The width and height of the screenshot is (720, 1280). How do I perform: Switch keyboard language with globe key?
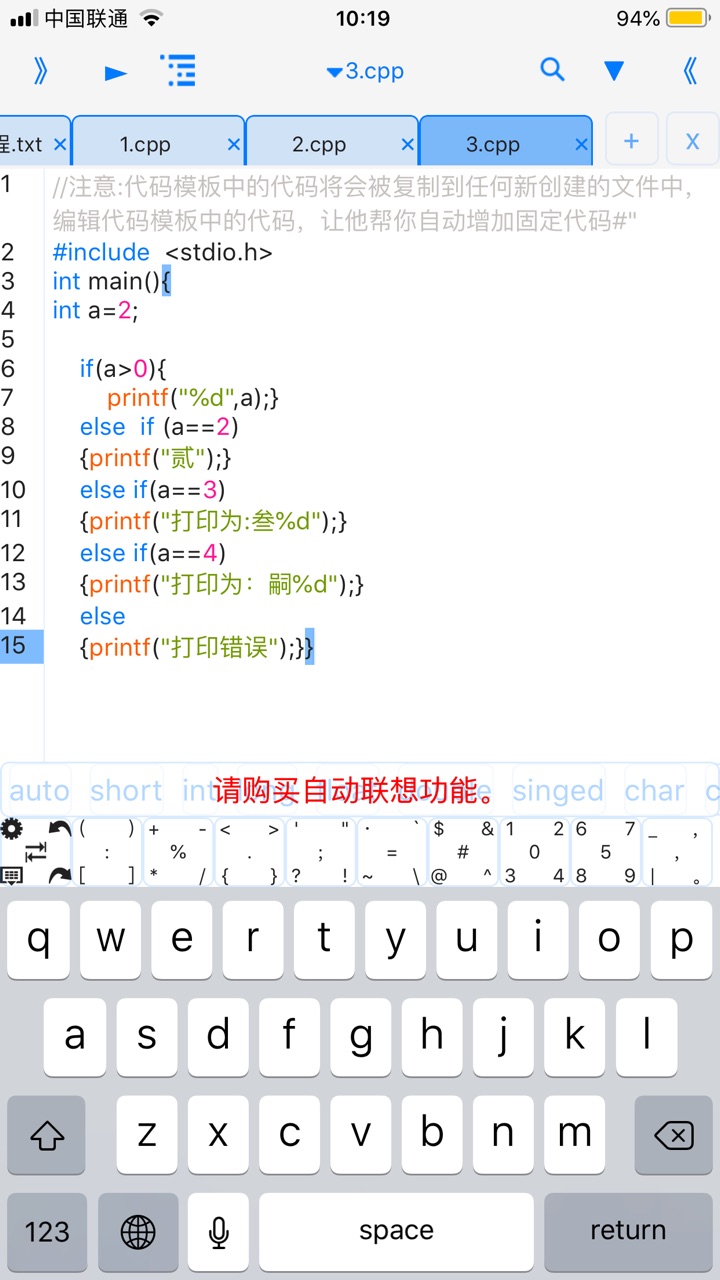click(x=138, y=1231)
